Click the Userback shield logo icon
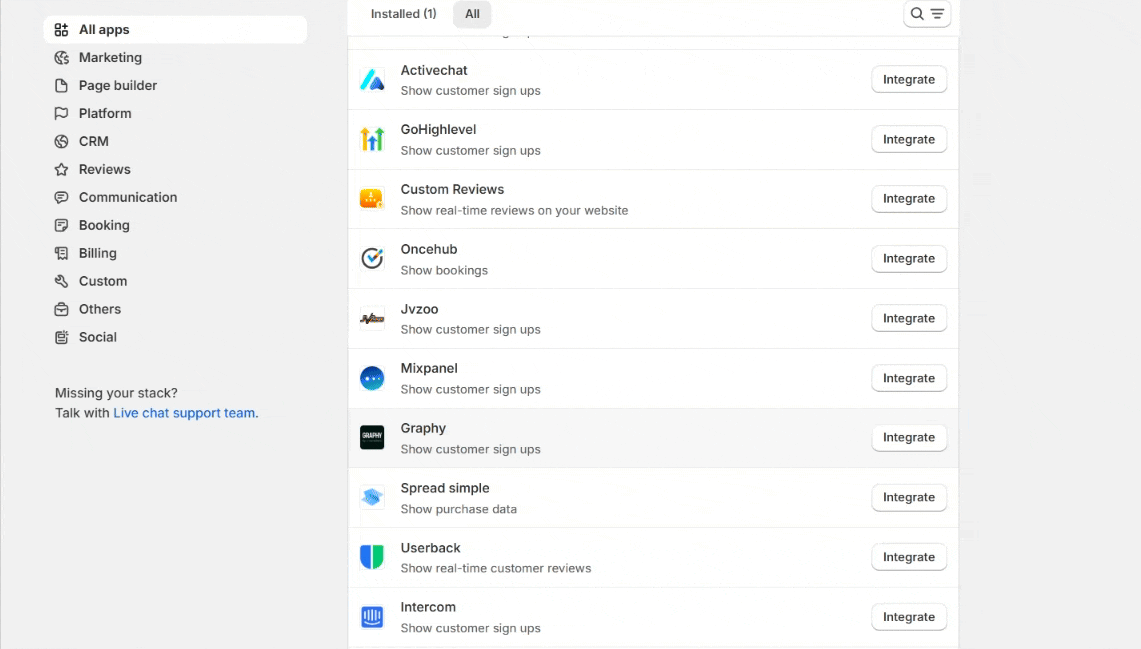 click(372, 557)
